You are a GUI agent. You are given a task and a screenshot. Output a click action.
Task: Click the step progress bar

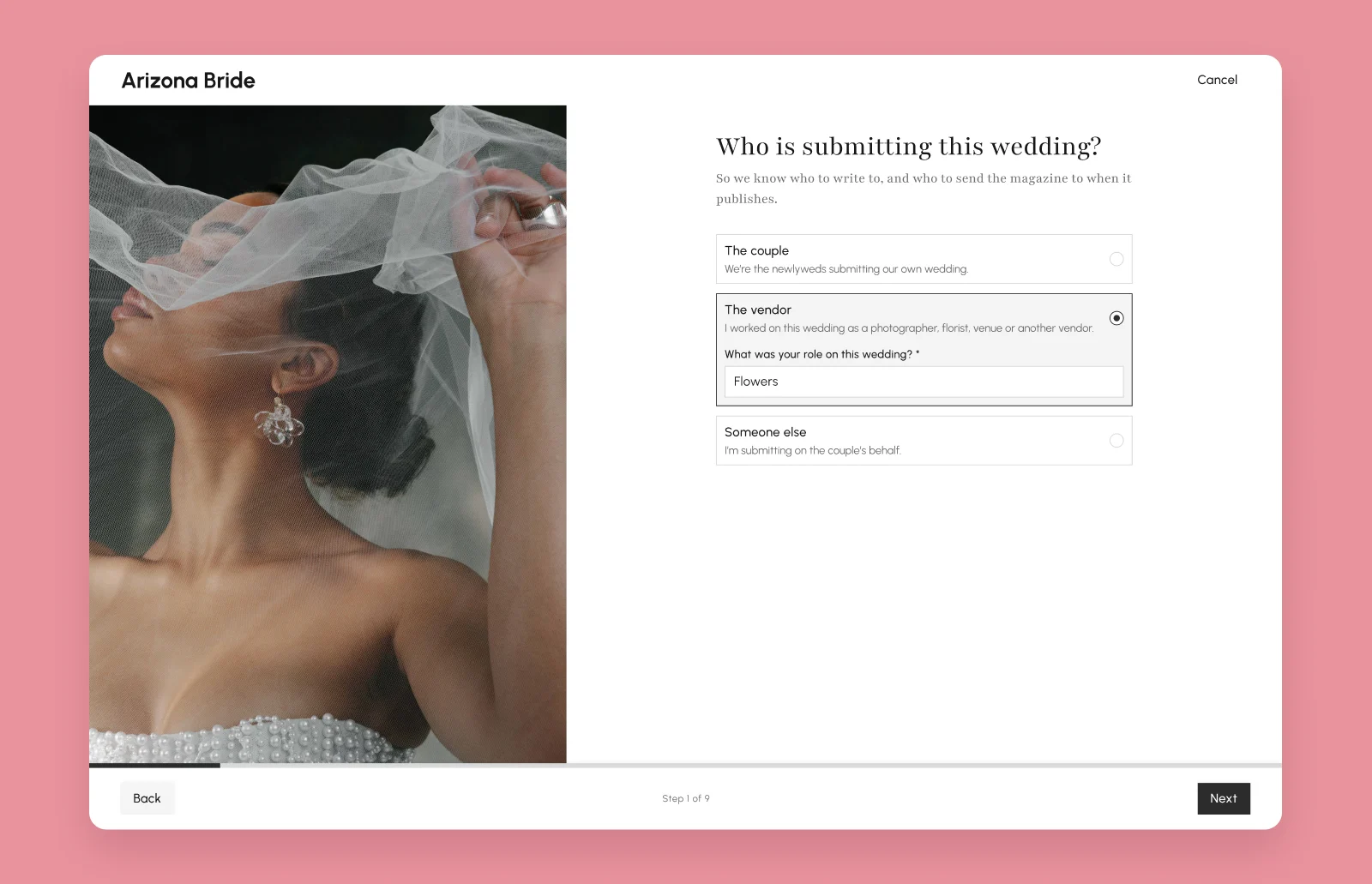pos(685,765)
